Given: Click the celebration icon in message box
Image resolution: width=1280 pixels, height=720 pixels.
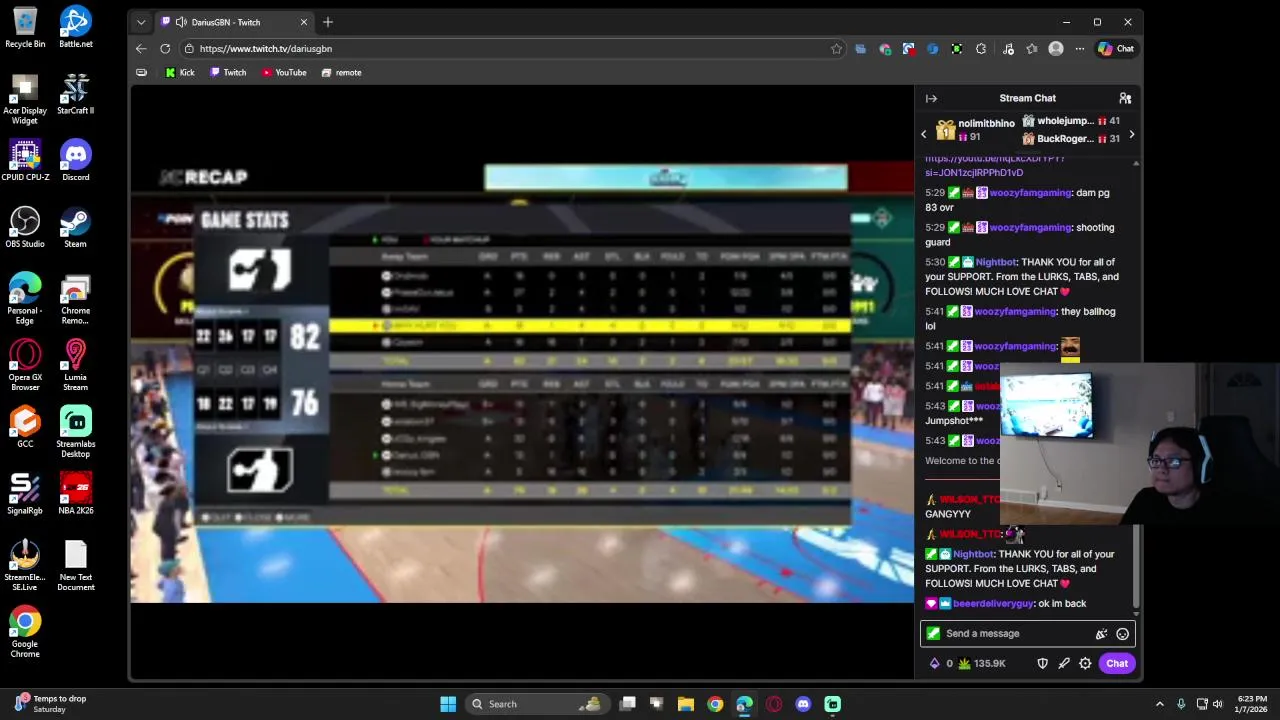Looking at the screenshot, I should click(x=1101, y=634).
